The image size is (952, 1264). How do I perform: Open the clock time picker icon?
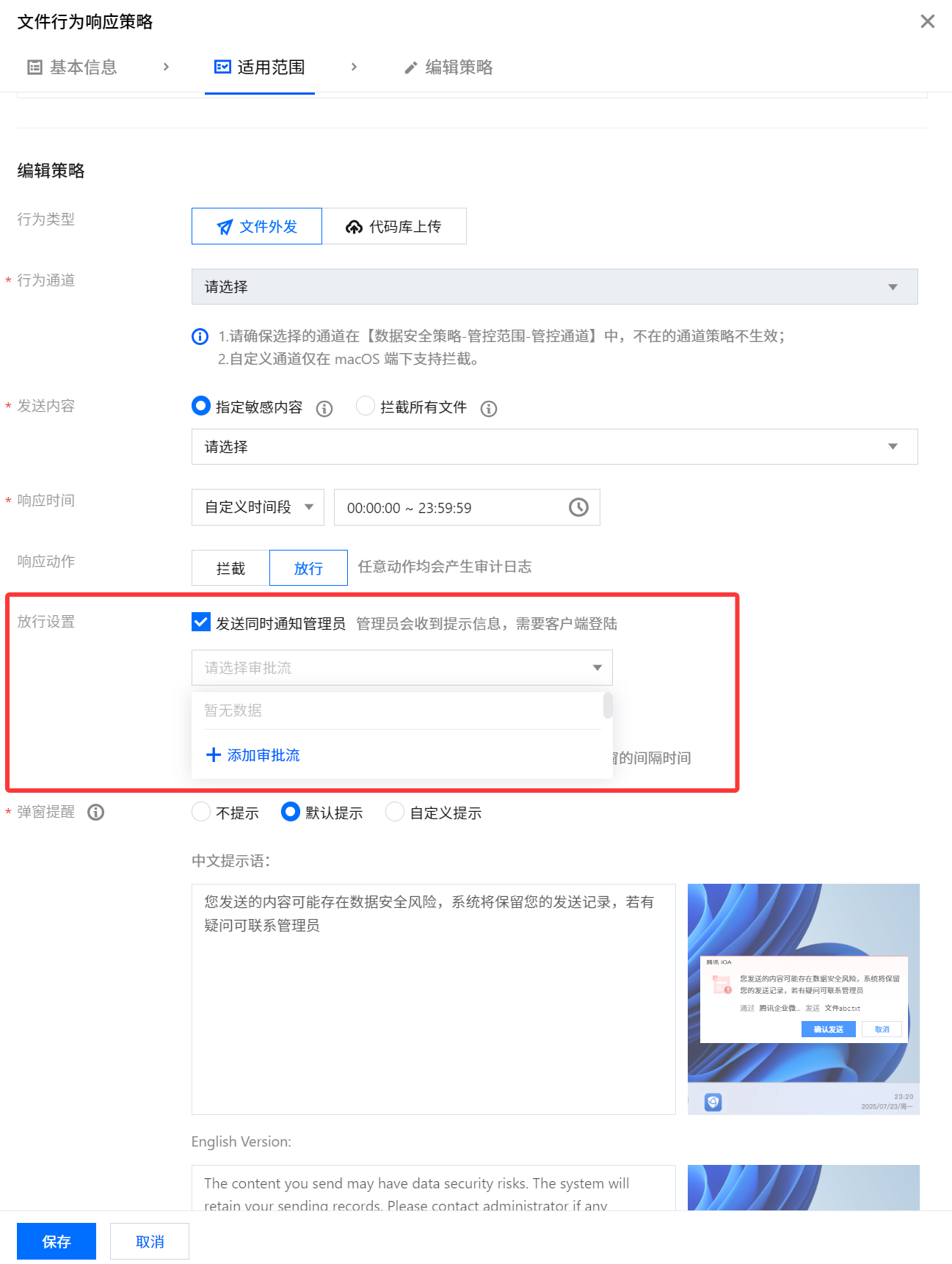coord(579,507)
